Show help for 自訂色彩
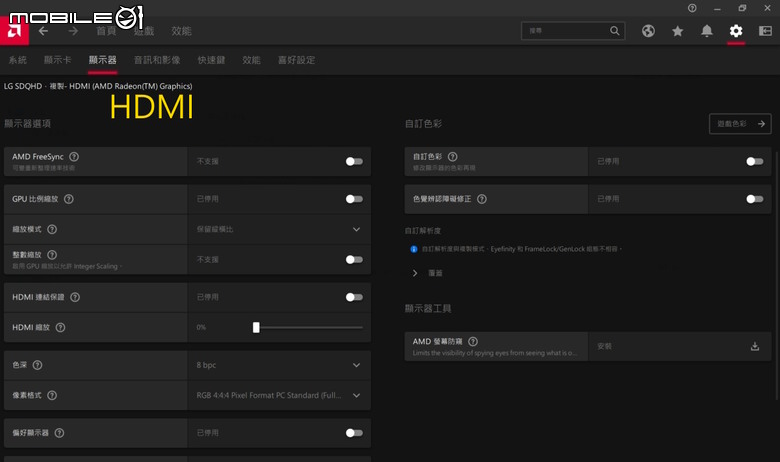The width and height of the screenshot is (780, 462). pyautogui.click(x=453, y=157)
